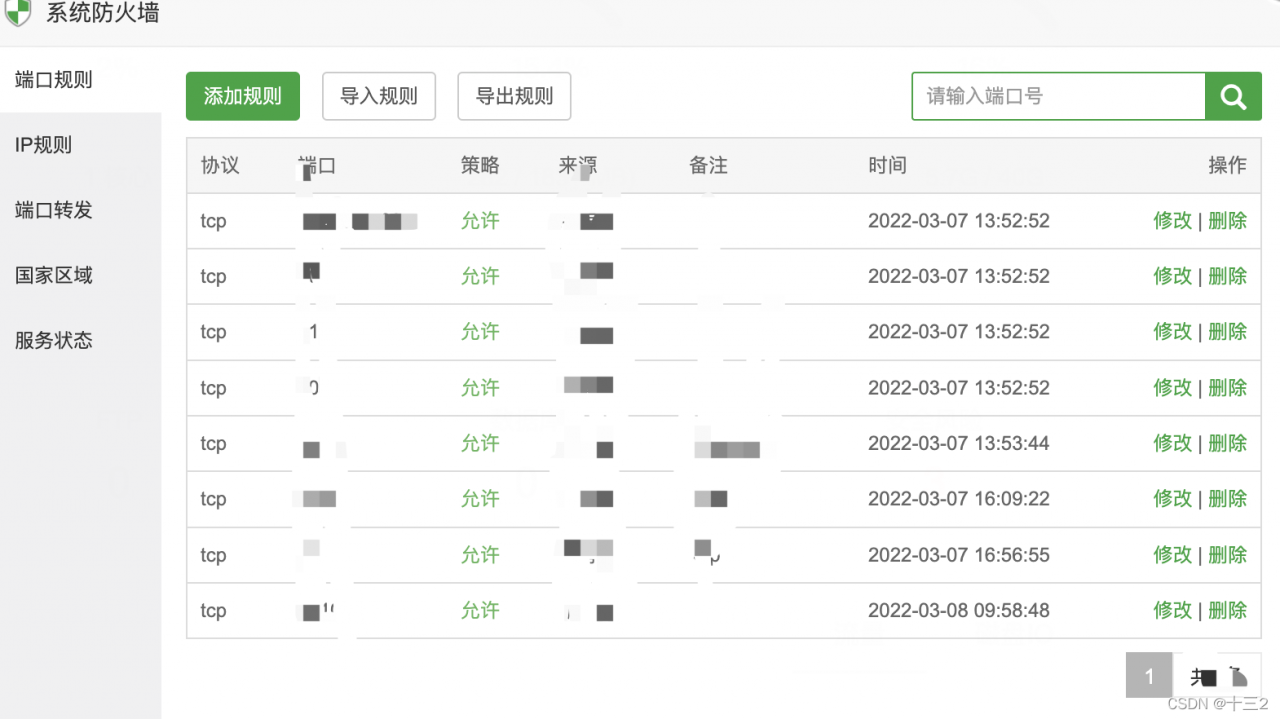Screen dimensions: 1280x719
Task: Click the green search magnifier icon
Action: click(1233, 97)
